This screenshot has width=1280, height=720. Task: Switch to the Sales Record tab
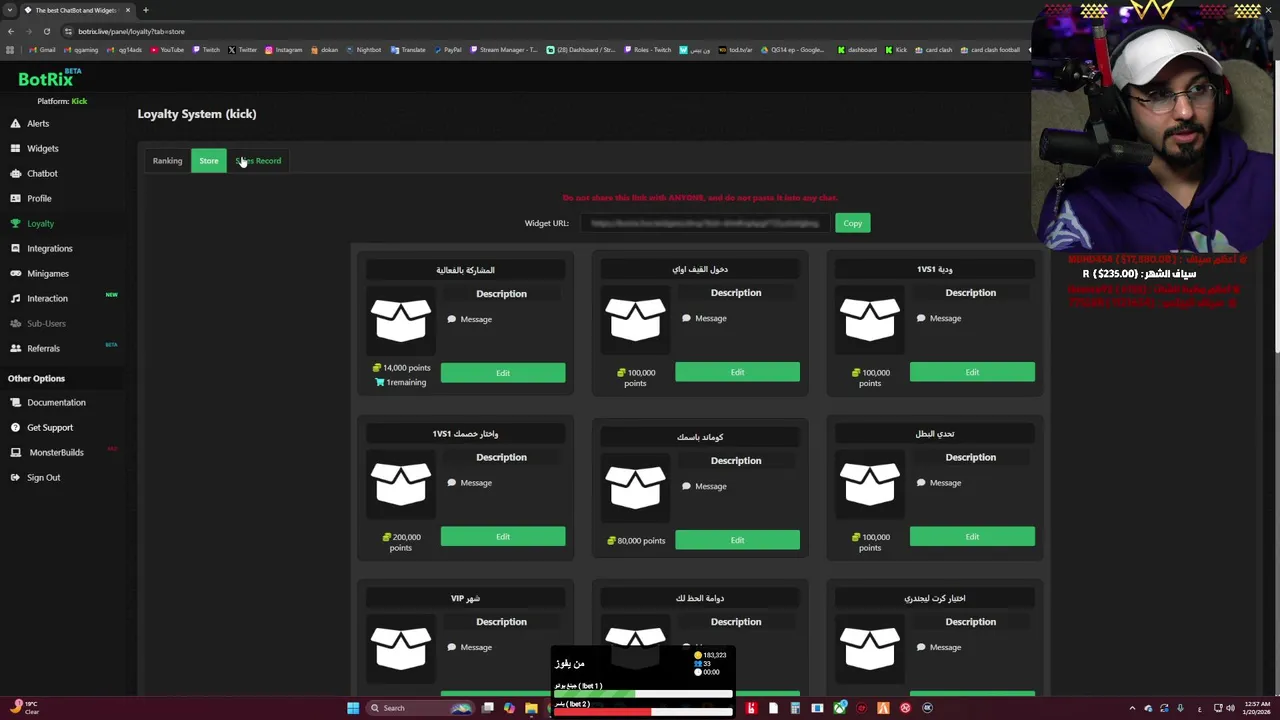[258, 161]
